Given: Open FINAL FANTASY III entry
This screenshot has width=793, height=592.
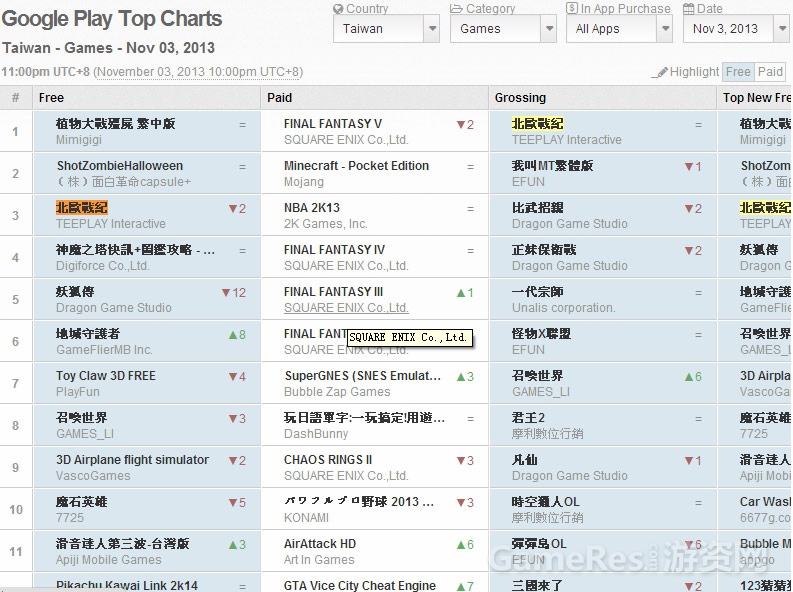Looking at the screenshot, I should 333,292.
